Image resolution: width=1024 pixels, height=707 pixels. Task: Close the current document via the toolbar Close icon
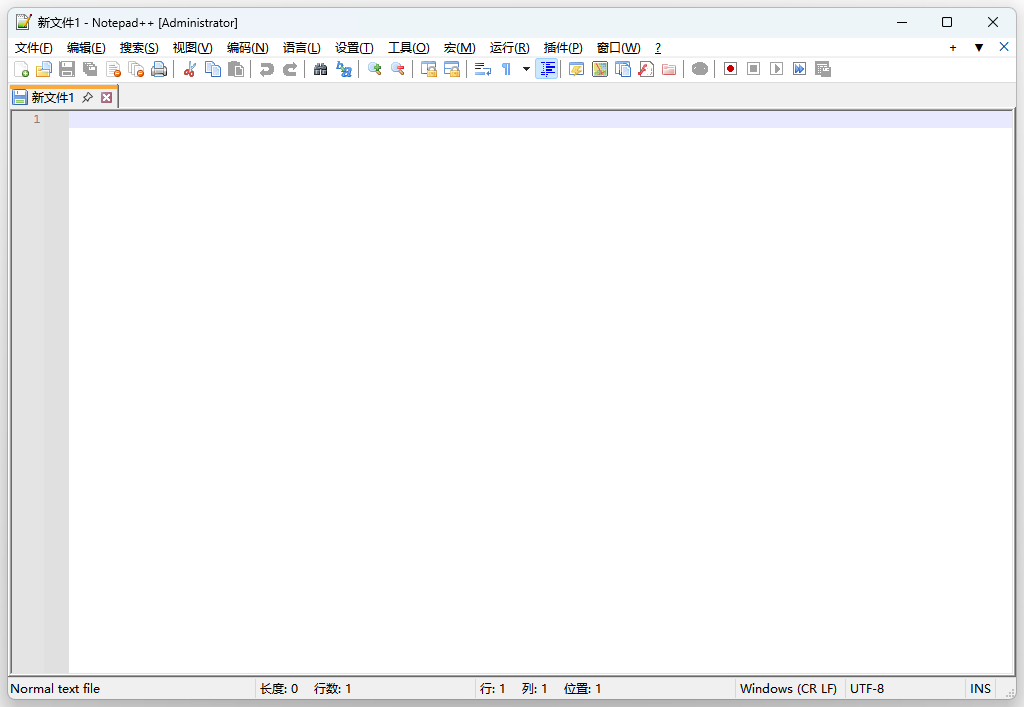coord(113,69)
